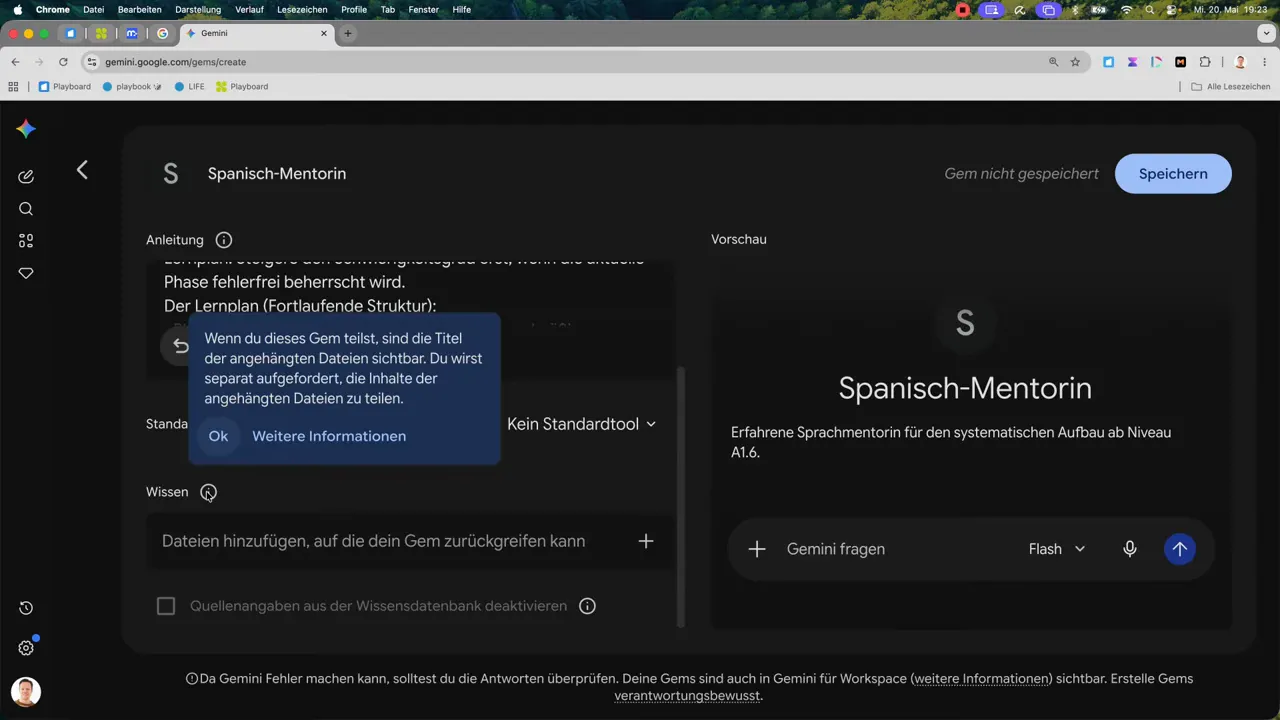Switch to the Google tab

(x=163, y=33)
